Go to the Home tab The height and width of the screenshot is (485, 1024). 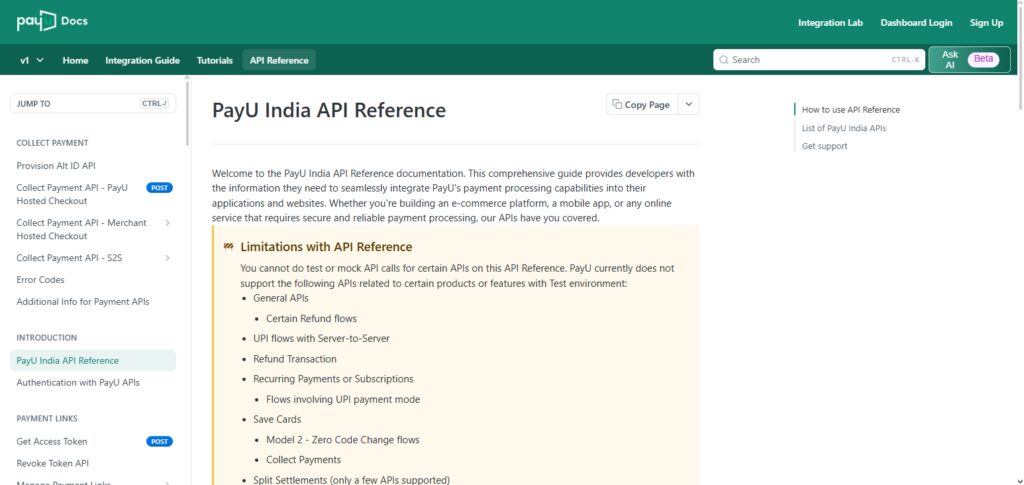coord(75,60)
